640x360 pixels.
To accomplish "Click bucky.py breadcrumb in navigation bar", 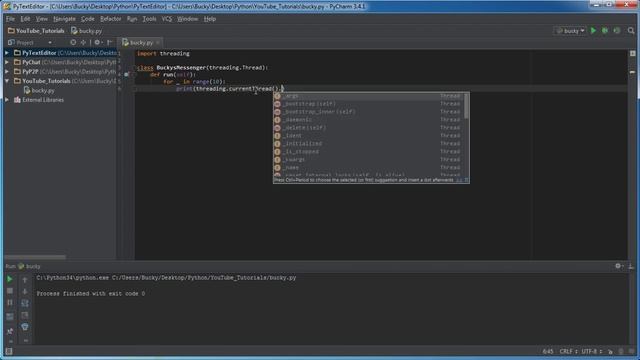I will [x=86, y=31].
